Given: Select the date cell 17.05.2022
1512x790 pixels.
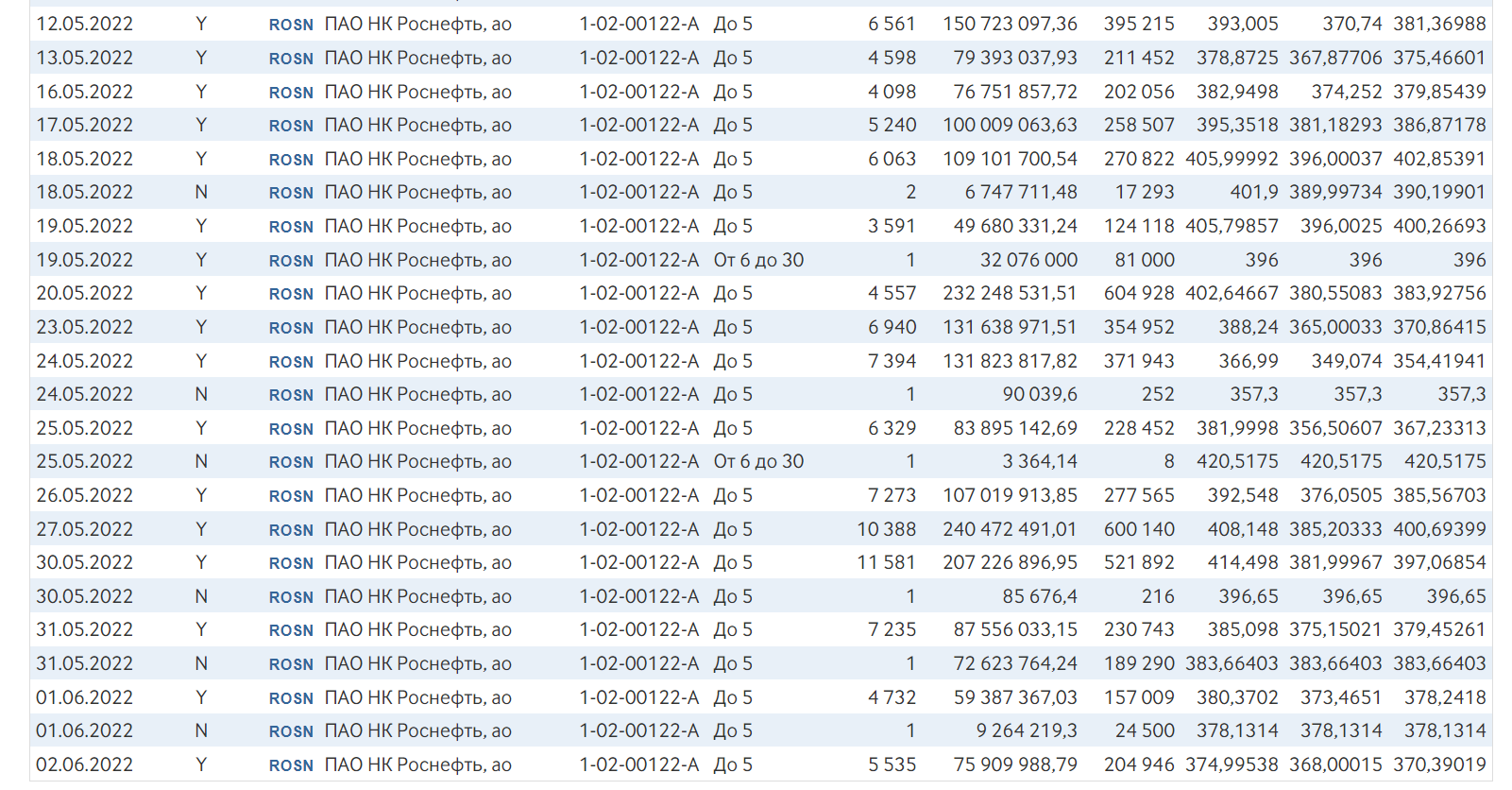Looking at the screenshot, I should point(85,125).
